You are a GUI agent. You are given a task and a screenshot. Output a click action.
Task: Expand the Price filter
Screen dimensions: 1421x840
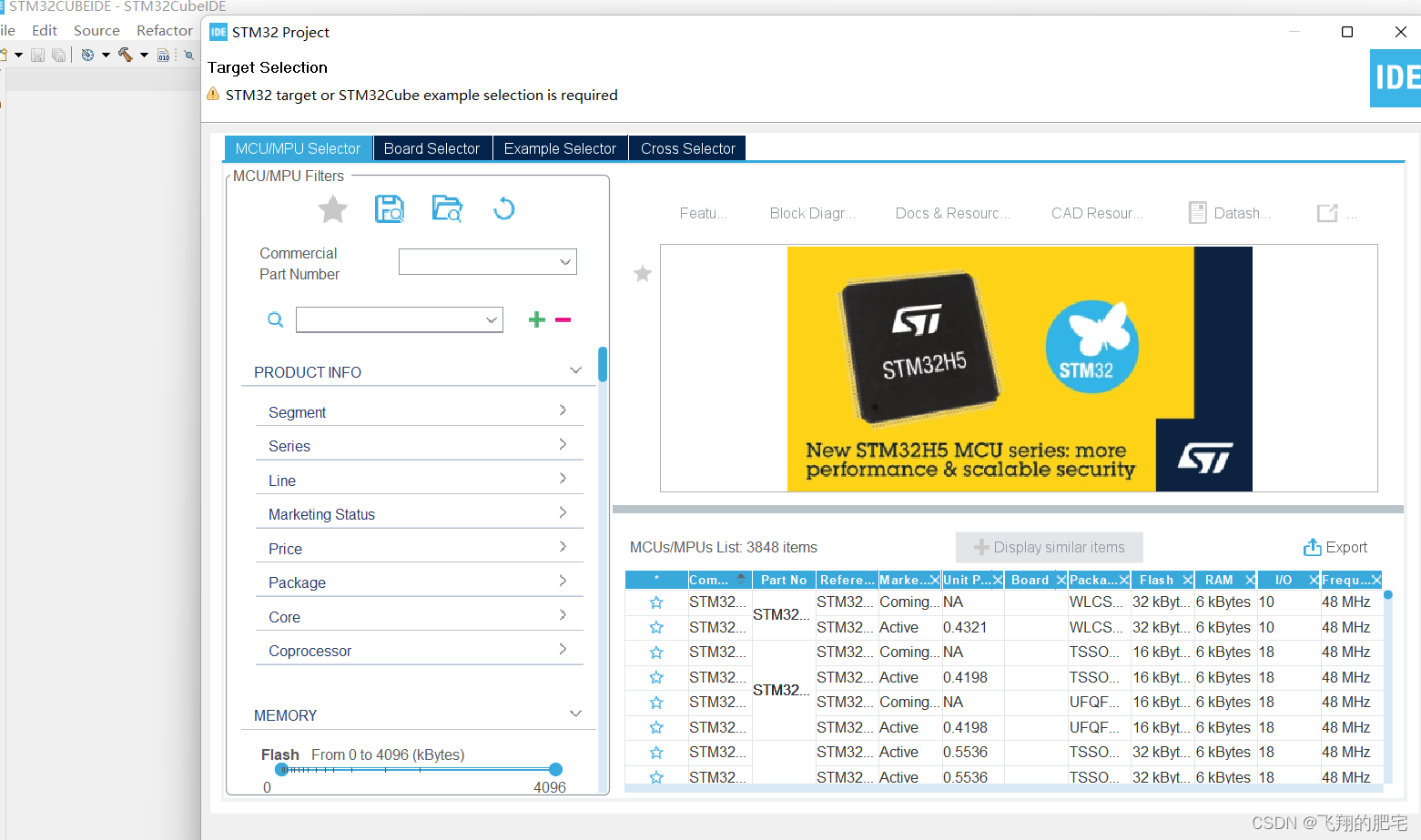click(x=563, y=547)
